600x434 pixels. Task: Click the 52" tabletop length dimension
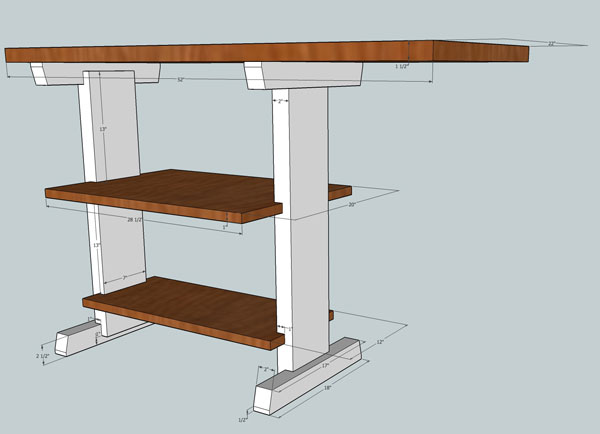[x=181, y=81]
